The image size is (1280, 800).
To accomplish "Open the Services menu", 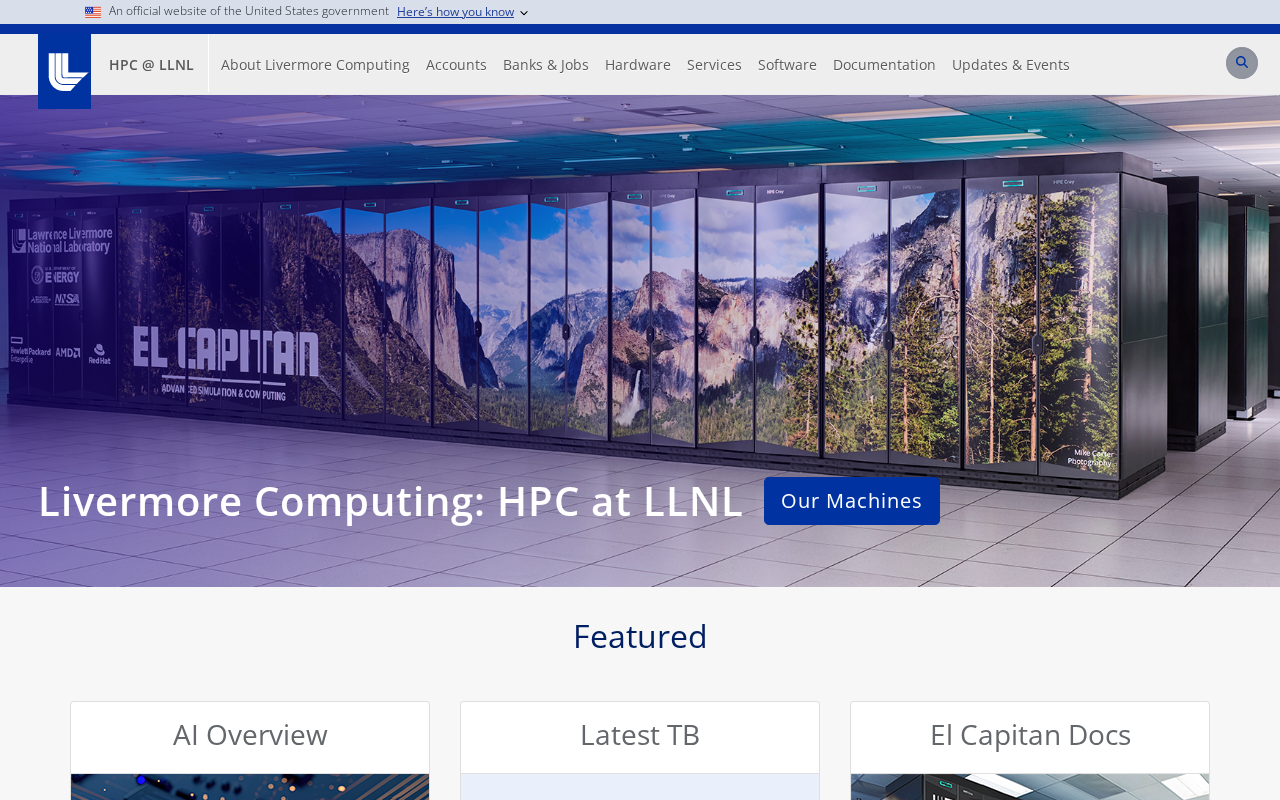I will click(714, 65).
